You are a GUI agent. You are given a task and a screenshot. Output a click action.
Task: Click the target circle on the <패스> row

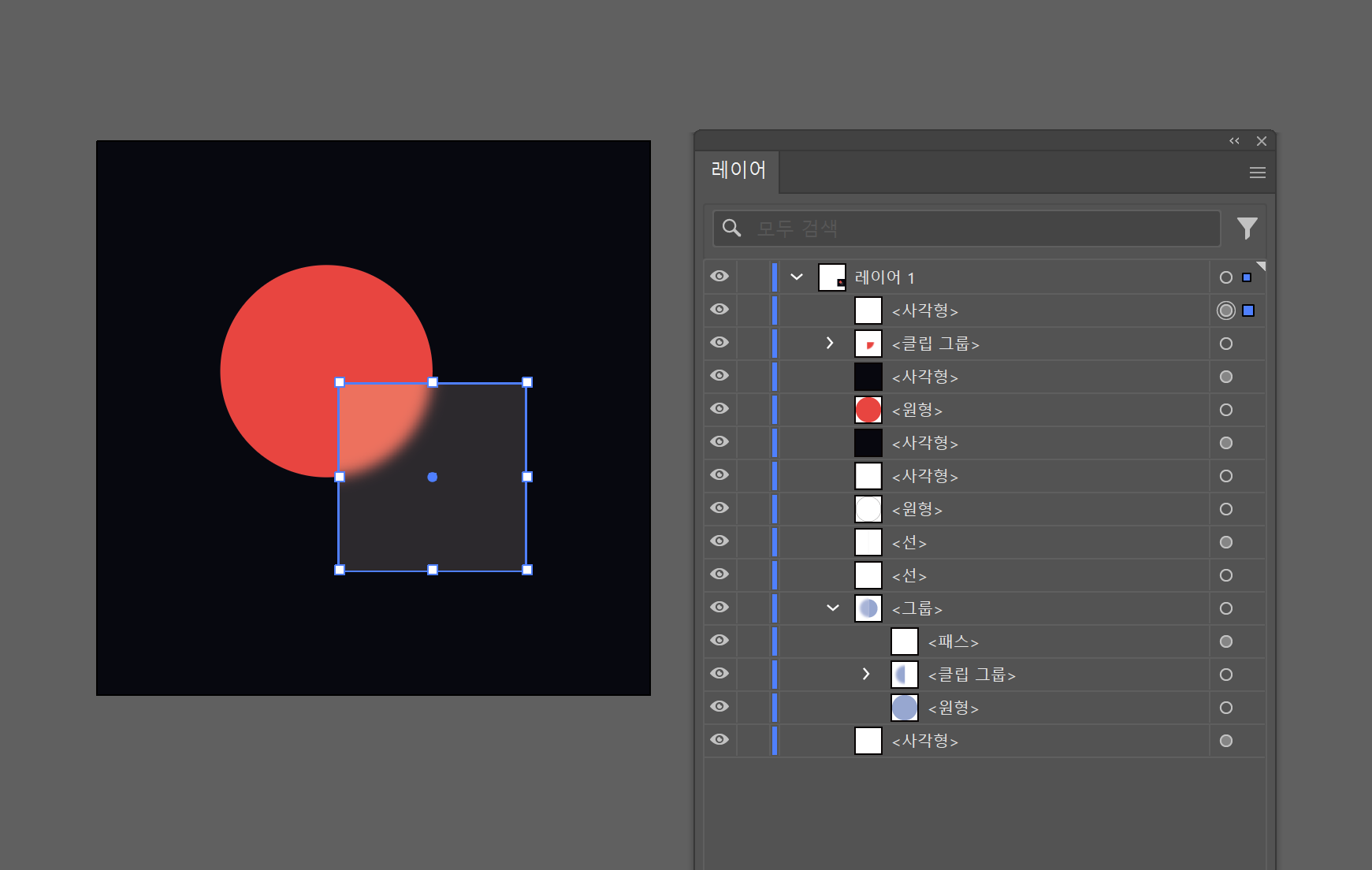pos(1226,641)
